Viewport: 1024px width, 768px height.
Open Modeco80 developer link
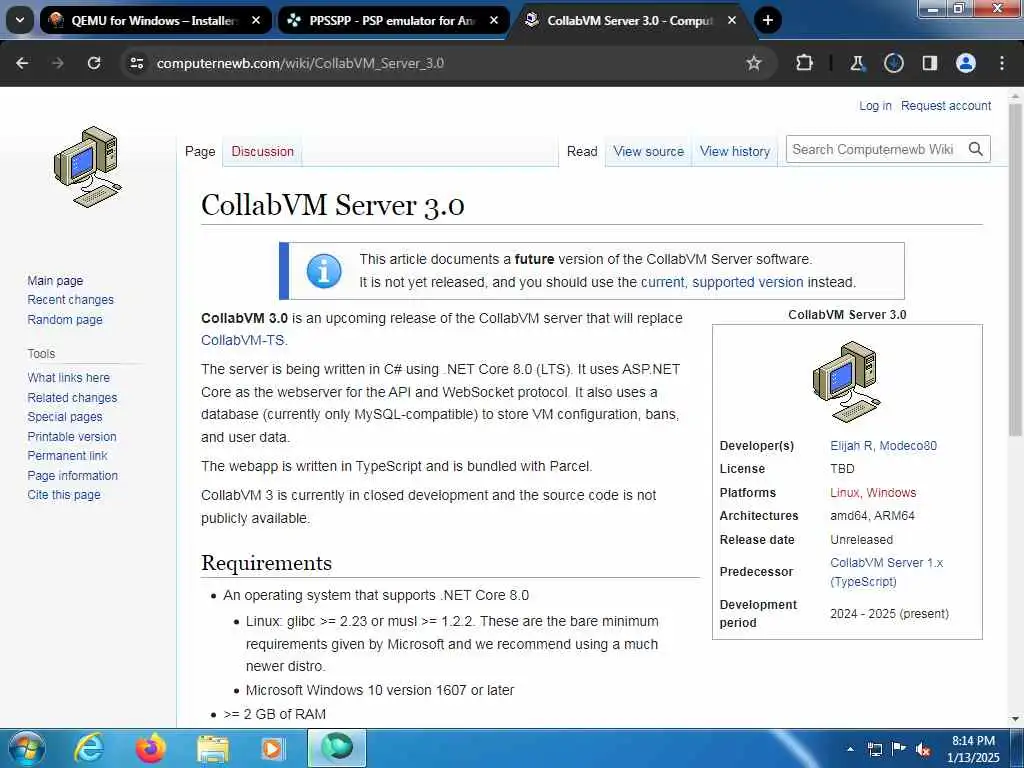(x=908, y=445)
